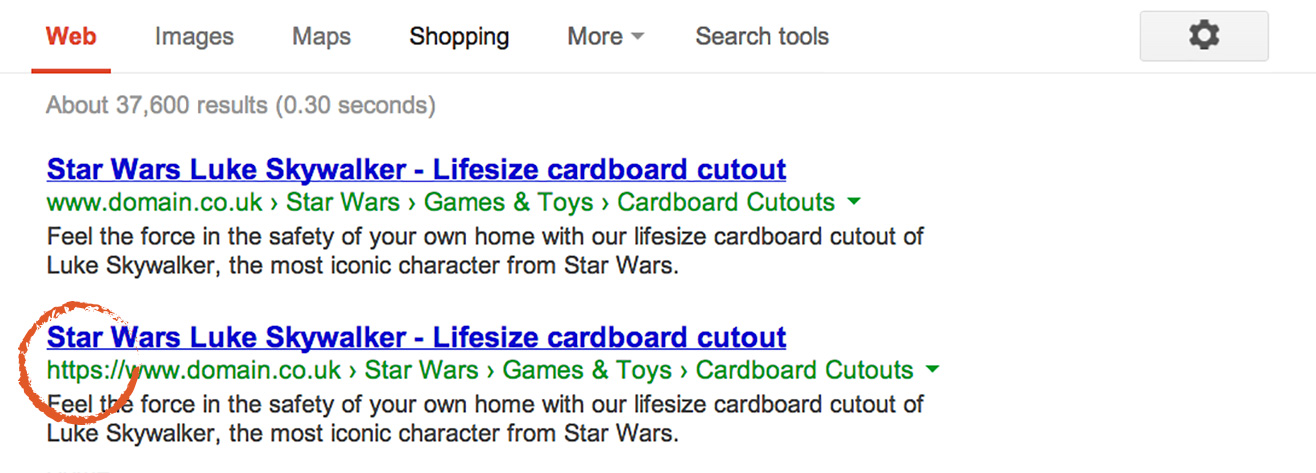
Task: Open the first Luke Skywalker cutout result title
Action: (x=416, y=168)
